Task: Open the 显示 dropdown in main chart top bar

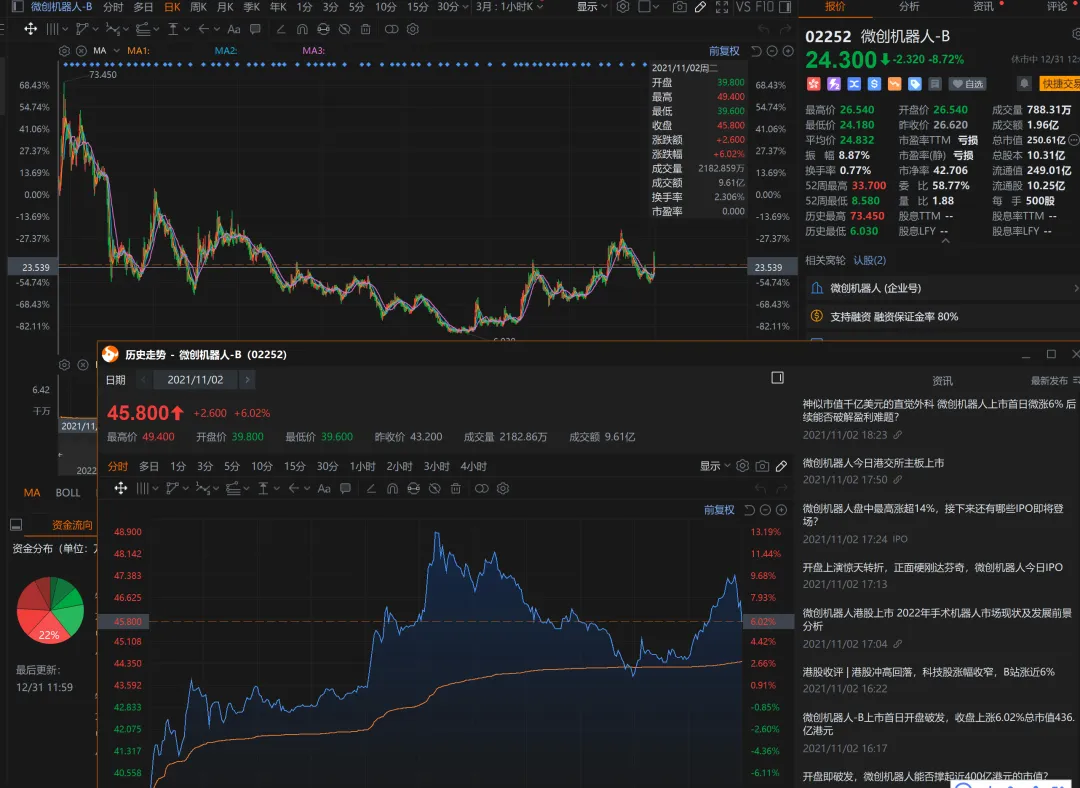Action: click(592, 7)
